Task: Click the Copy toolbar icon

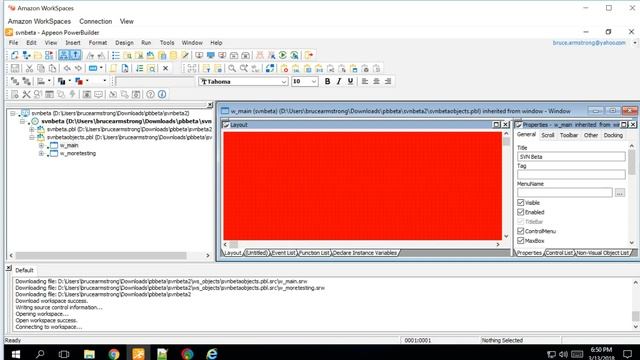Action: pos(41,68)
